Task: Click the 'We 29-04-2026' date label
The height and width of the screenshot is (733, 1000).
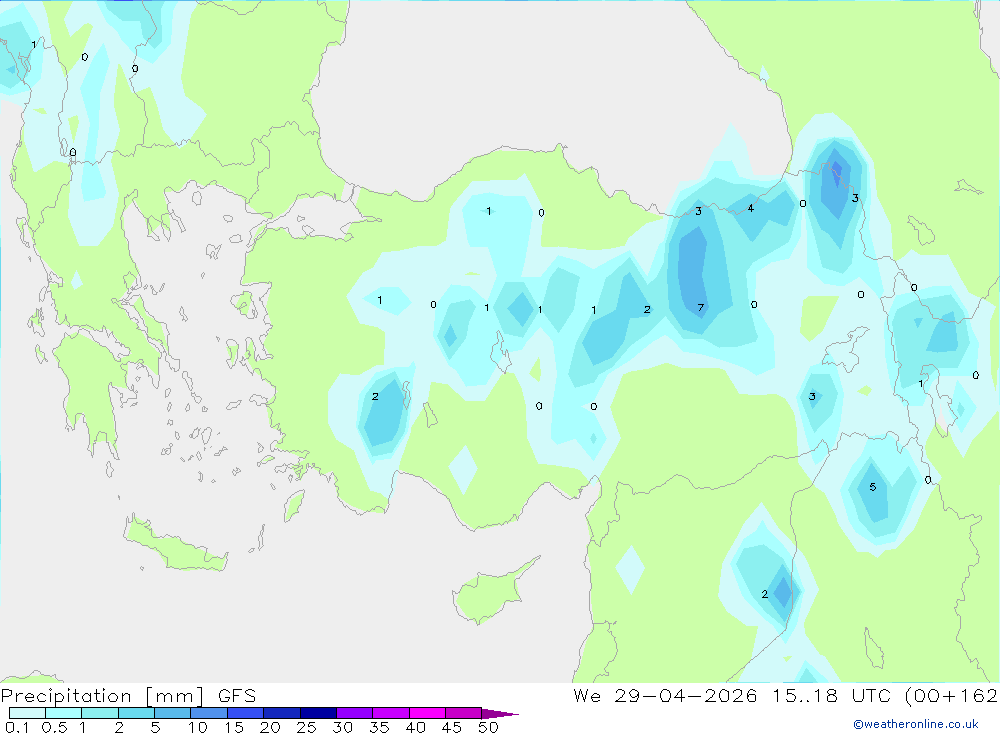Action: [665, 696]
